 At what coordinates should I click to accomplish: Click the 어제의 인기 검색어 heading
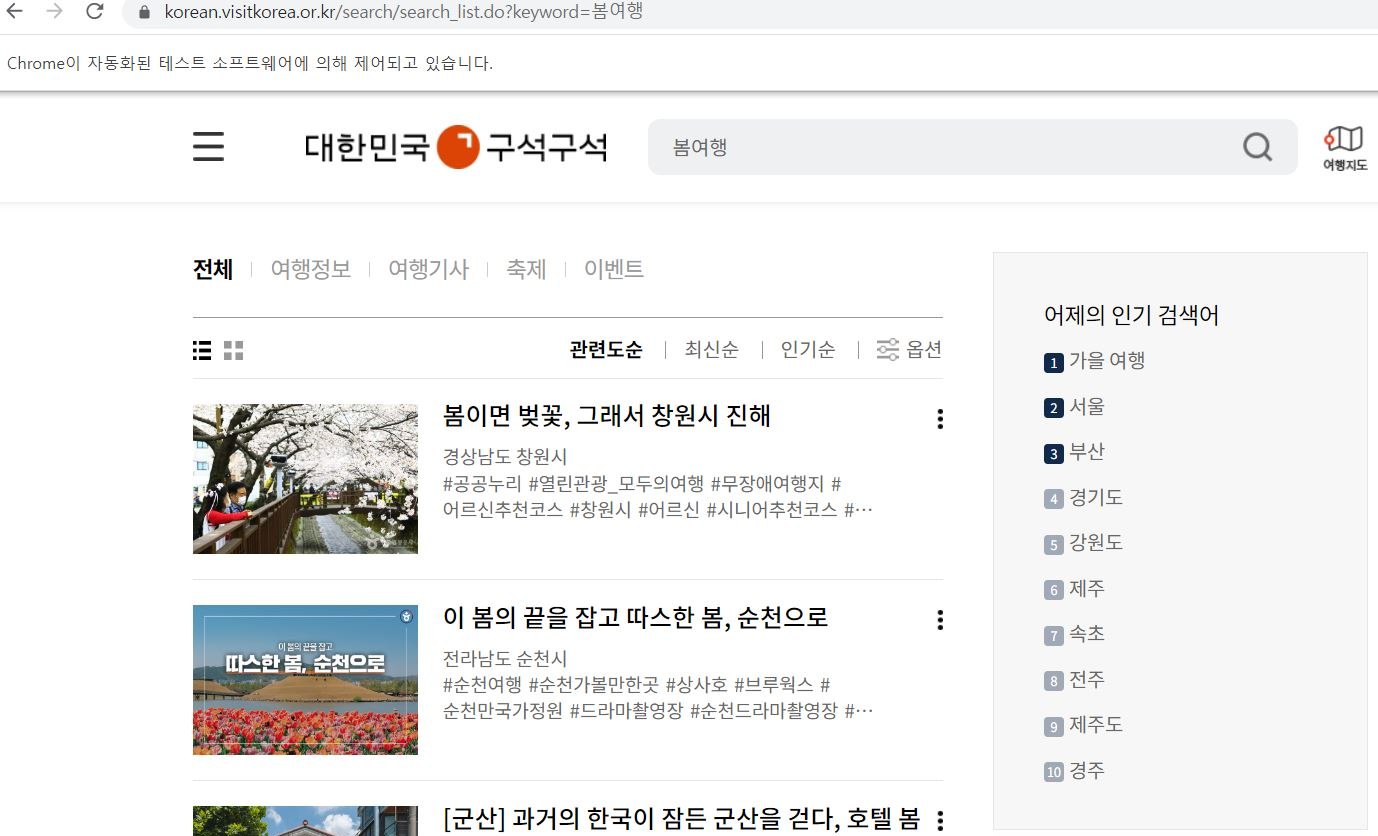click(1131, 316)
